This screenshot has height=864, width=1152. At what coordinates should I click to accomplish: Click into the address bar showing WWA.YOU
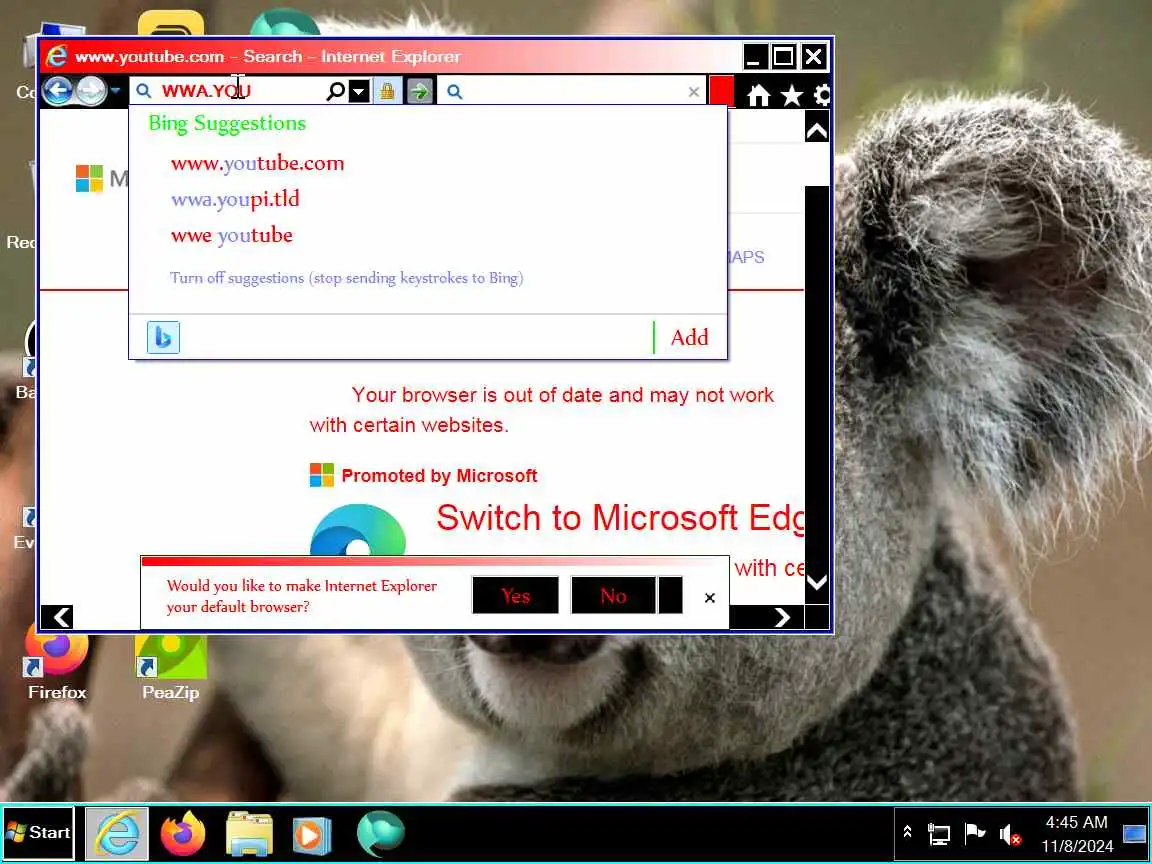229,91
